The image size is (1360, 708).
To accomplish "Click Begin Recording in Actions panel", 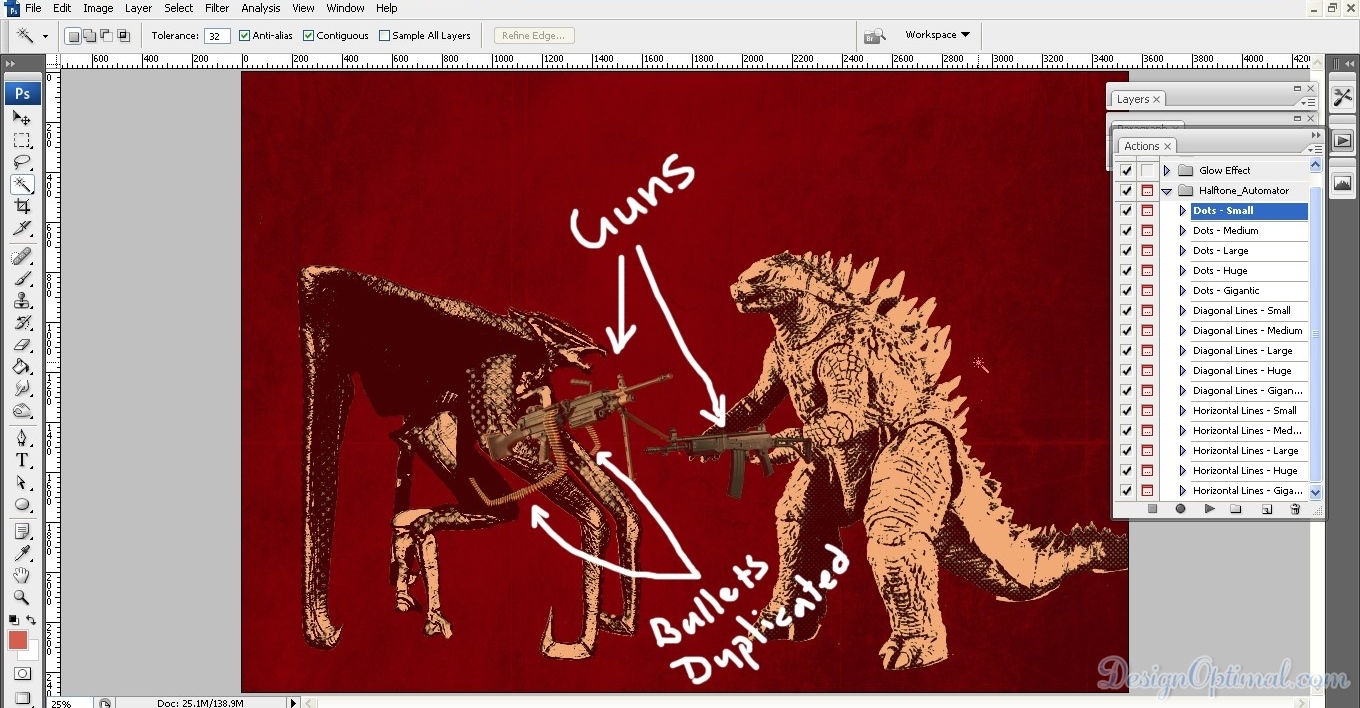I will pos(1180,509).
